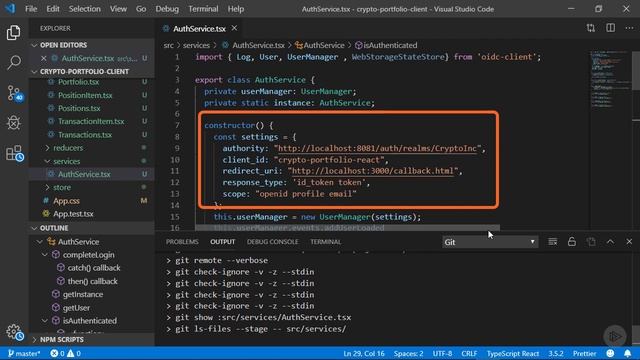Image resolution: width=640 pixels, height=360 pixels.
Task: Open the editor more actions ellipsis
Action: (629, 28)
